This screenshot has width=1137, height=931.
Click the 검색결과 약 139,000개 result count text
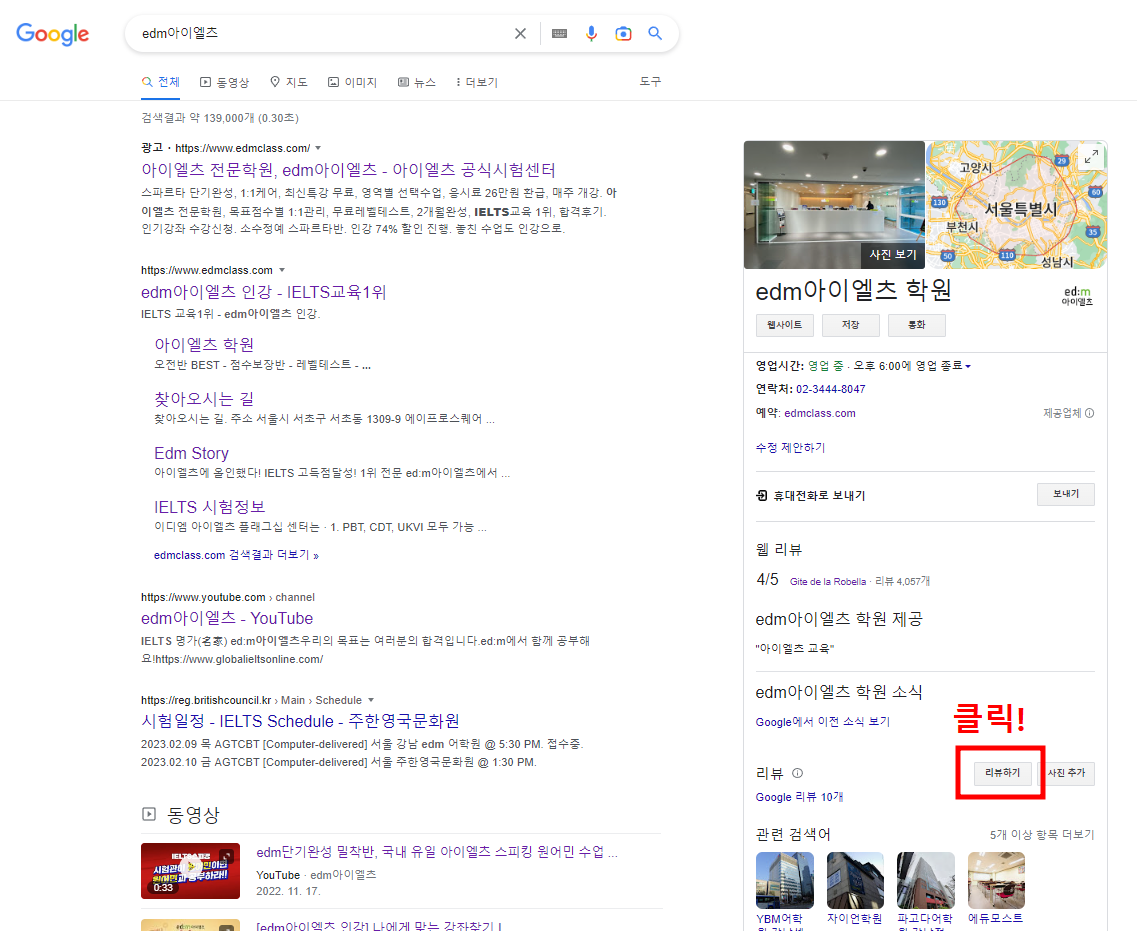tap(220, 117)
